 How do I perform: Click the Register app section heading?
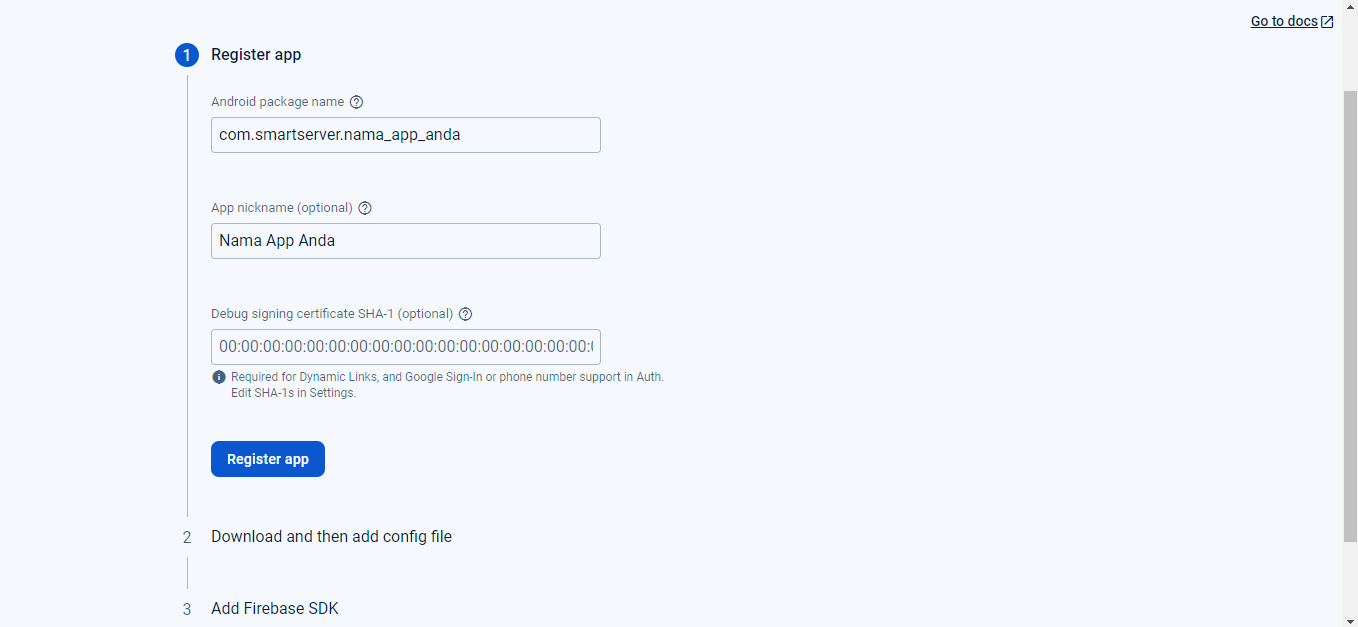255,55
